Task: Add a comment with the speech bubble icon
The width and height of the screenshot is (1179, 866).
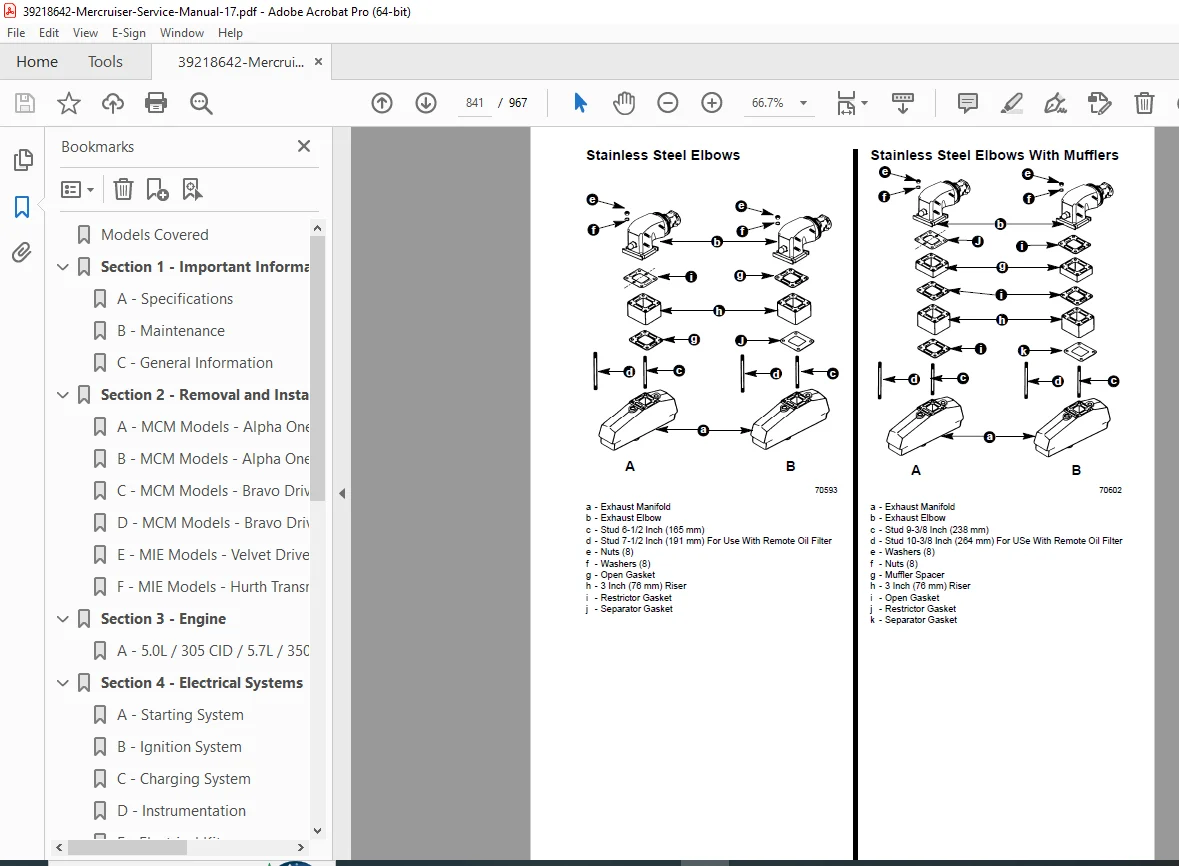Action: [x=968, y=103]
